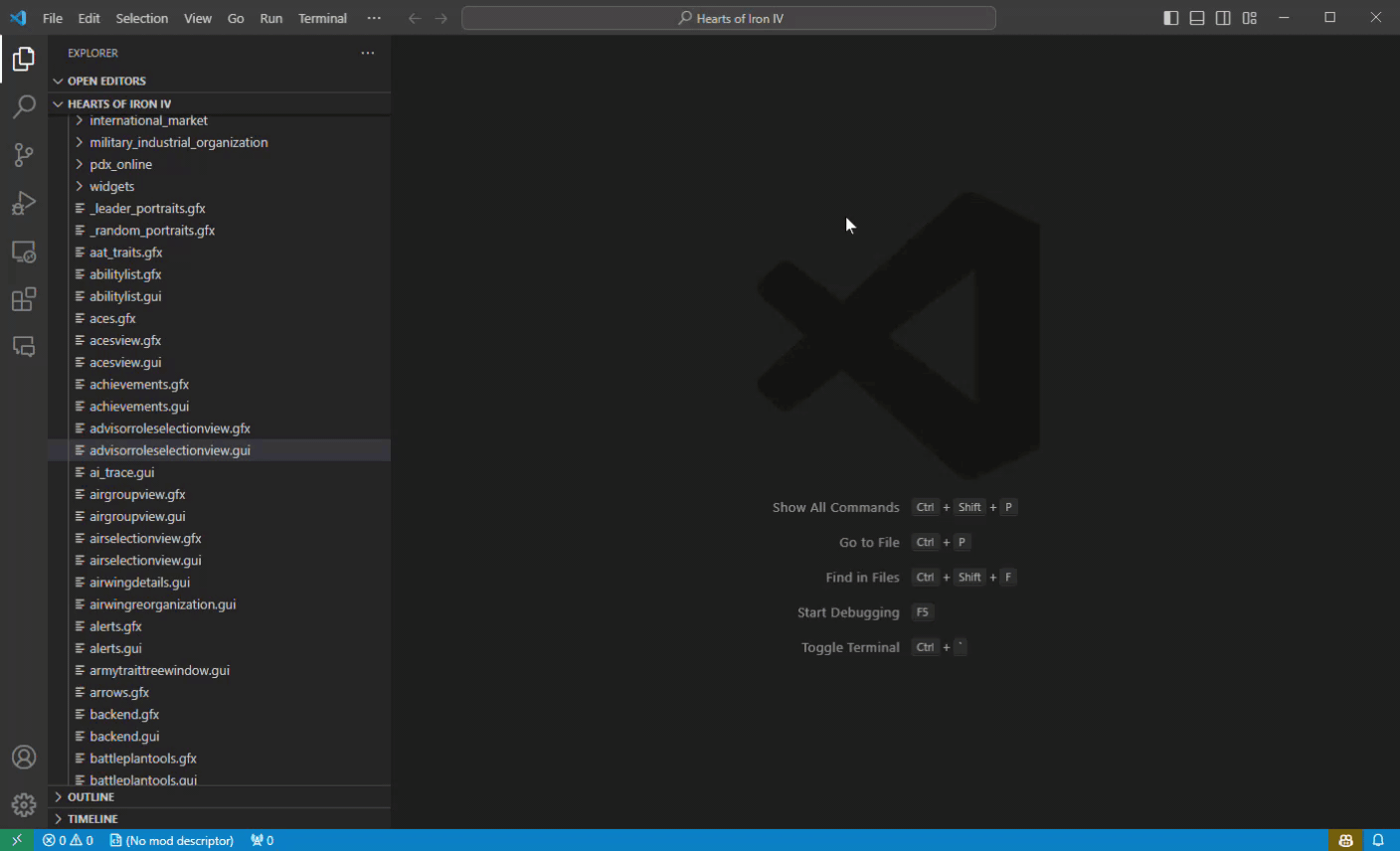Viewport: 1400px width, 851px height.
Task: Open Remote Explorer view
Action: (24, 252)
